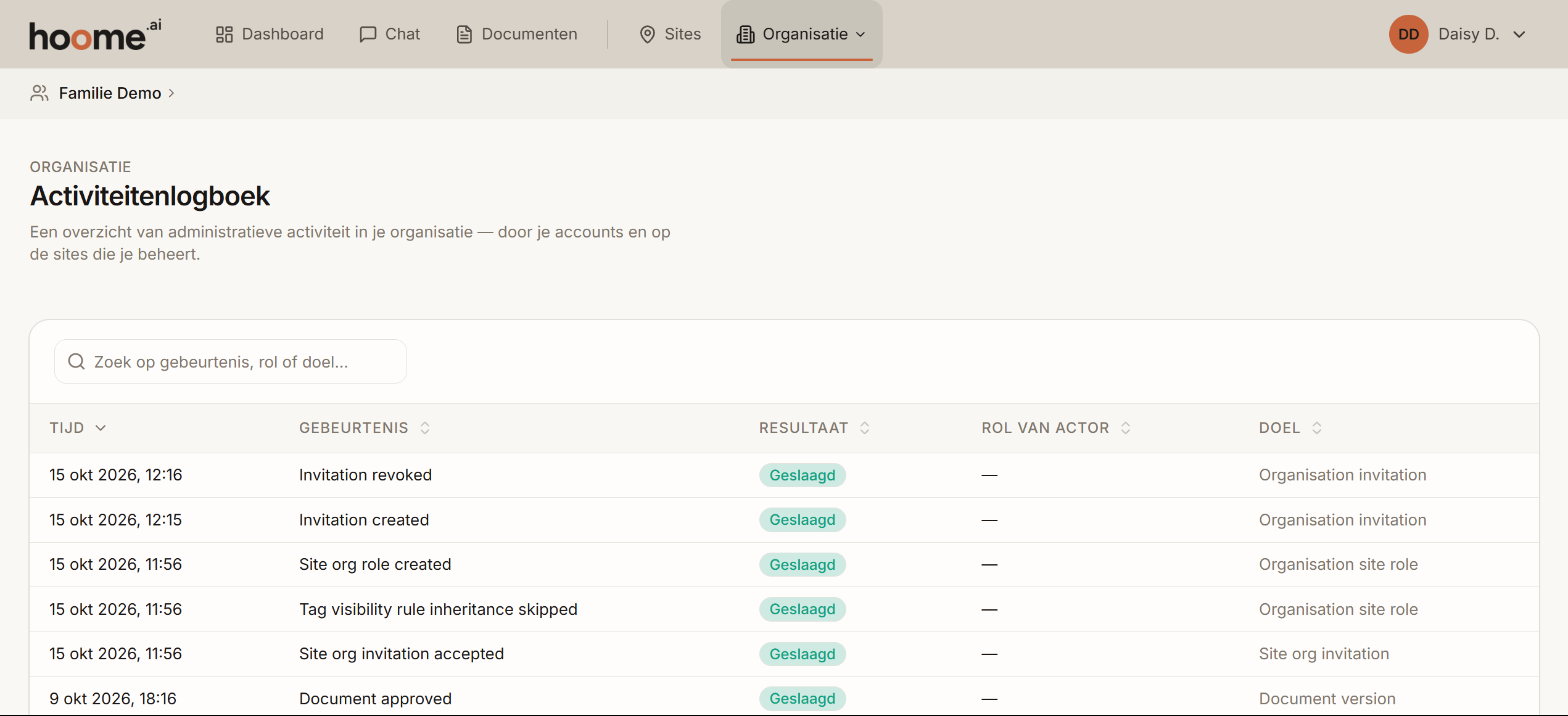Click the Dashboard grid icon
This screenshot has height=716, width=1568.
pos(224,34)
